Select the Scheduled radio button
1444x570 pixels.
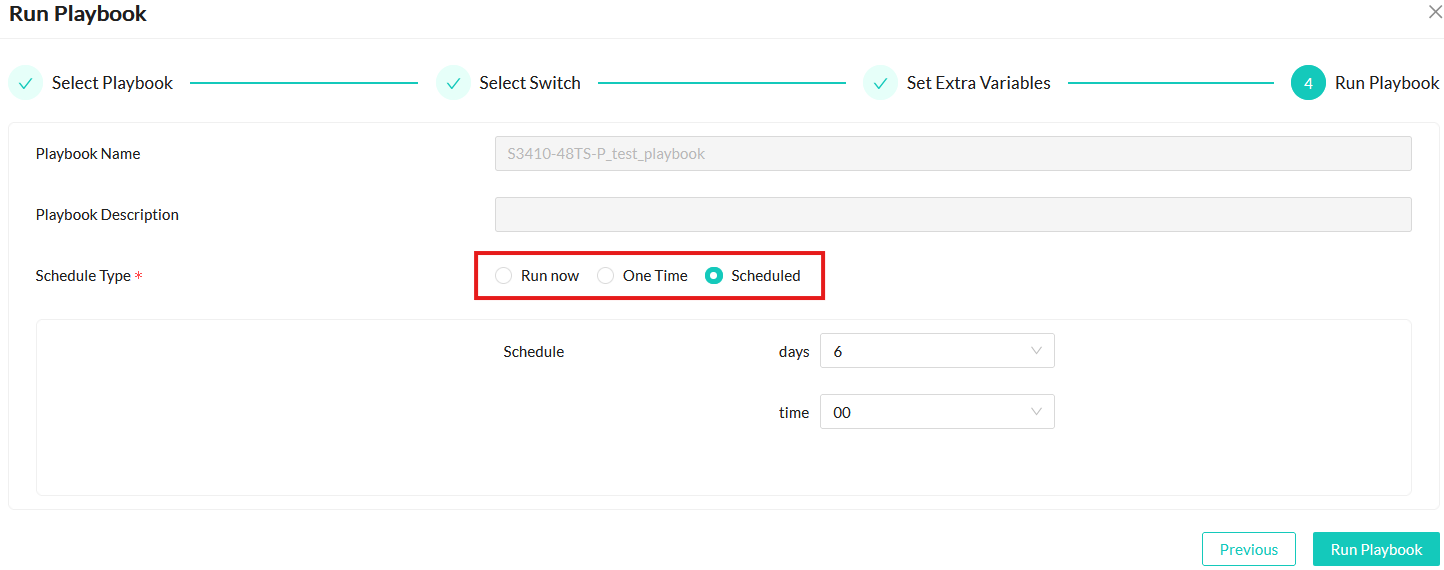click(x=714, y=276)
